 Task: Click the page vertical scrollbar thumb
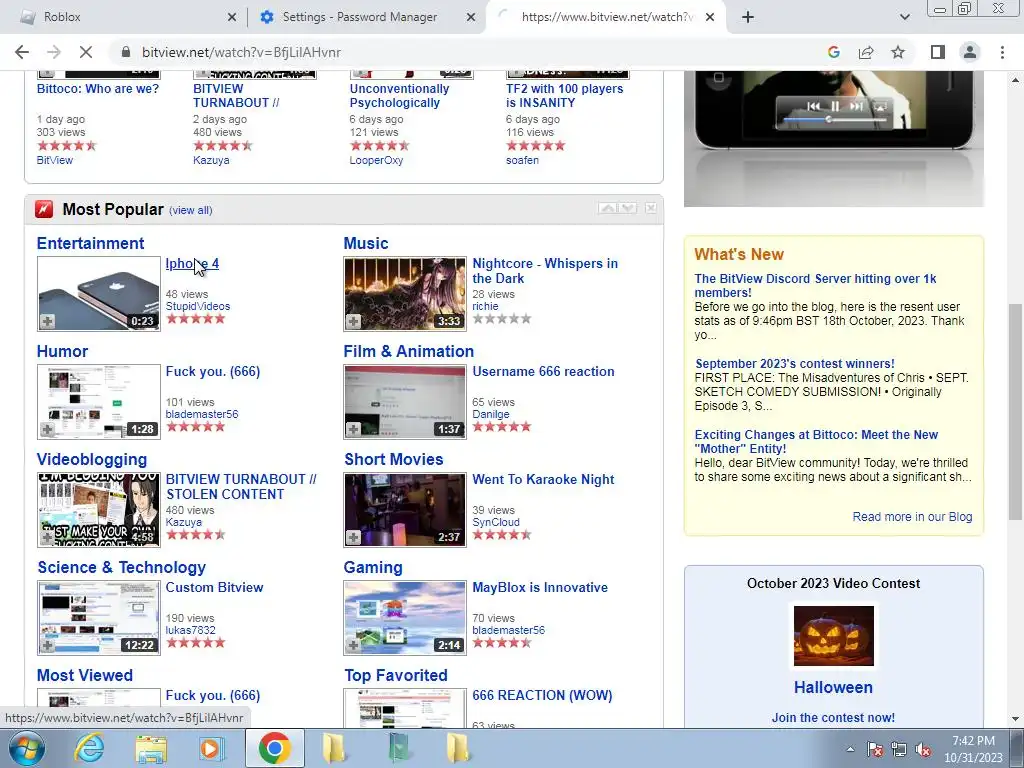click(1016, 411)
